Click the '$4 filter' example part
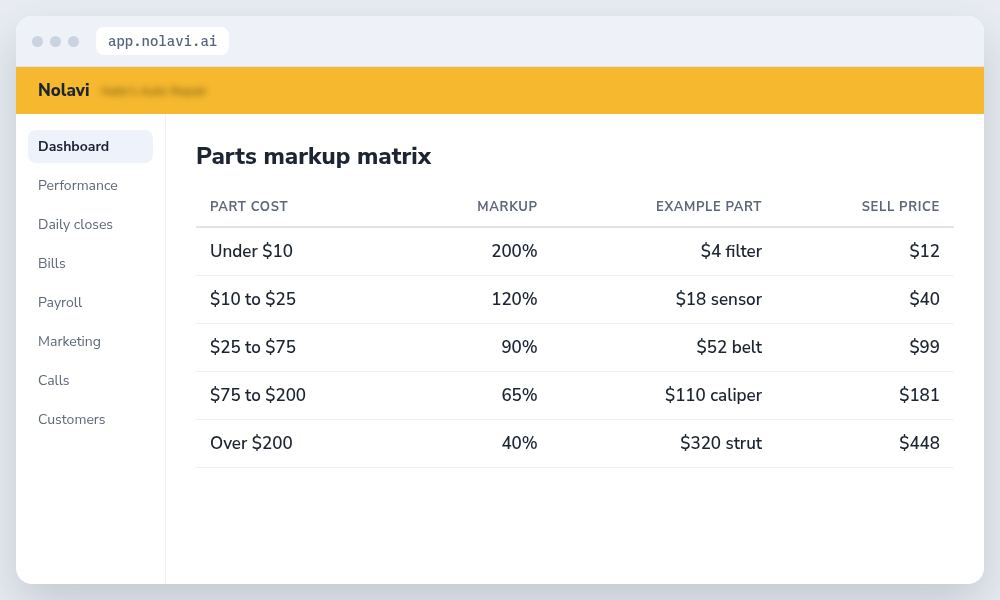 731,251
